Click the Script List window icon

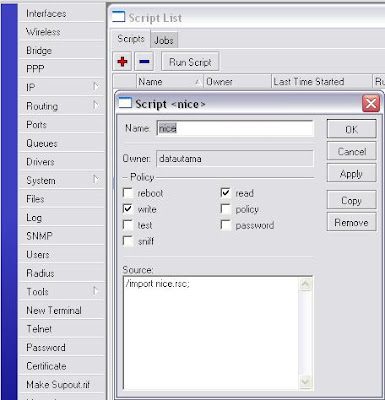click(x=118, y=17)
